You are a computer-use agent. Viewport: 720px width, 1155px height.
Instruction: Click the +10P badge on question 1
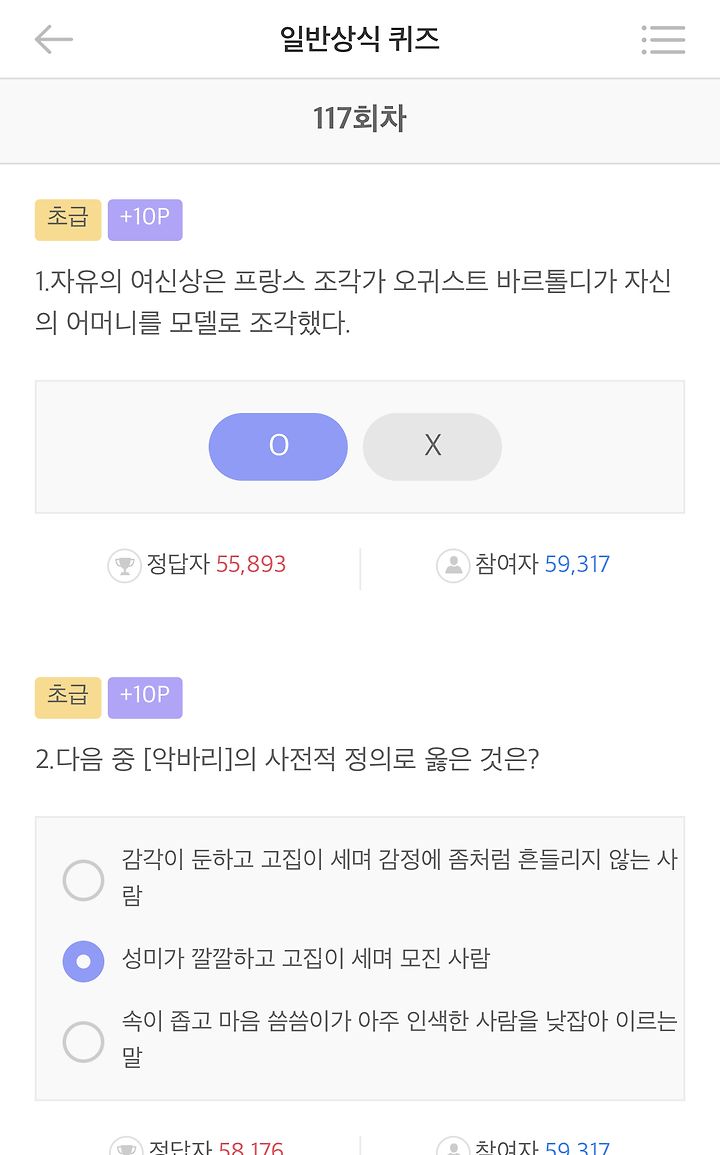tap(145, 219)
